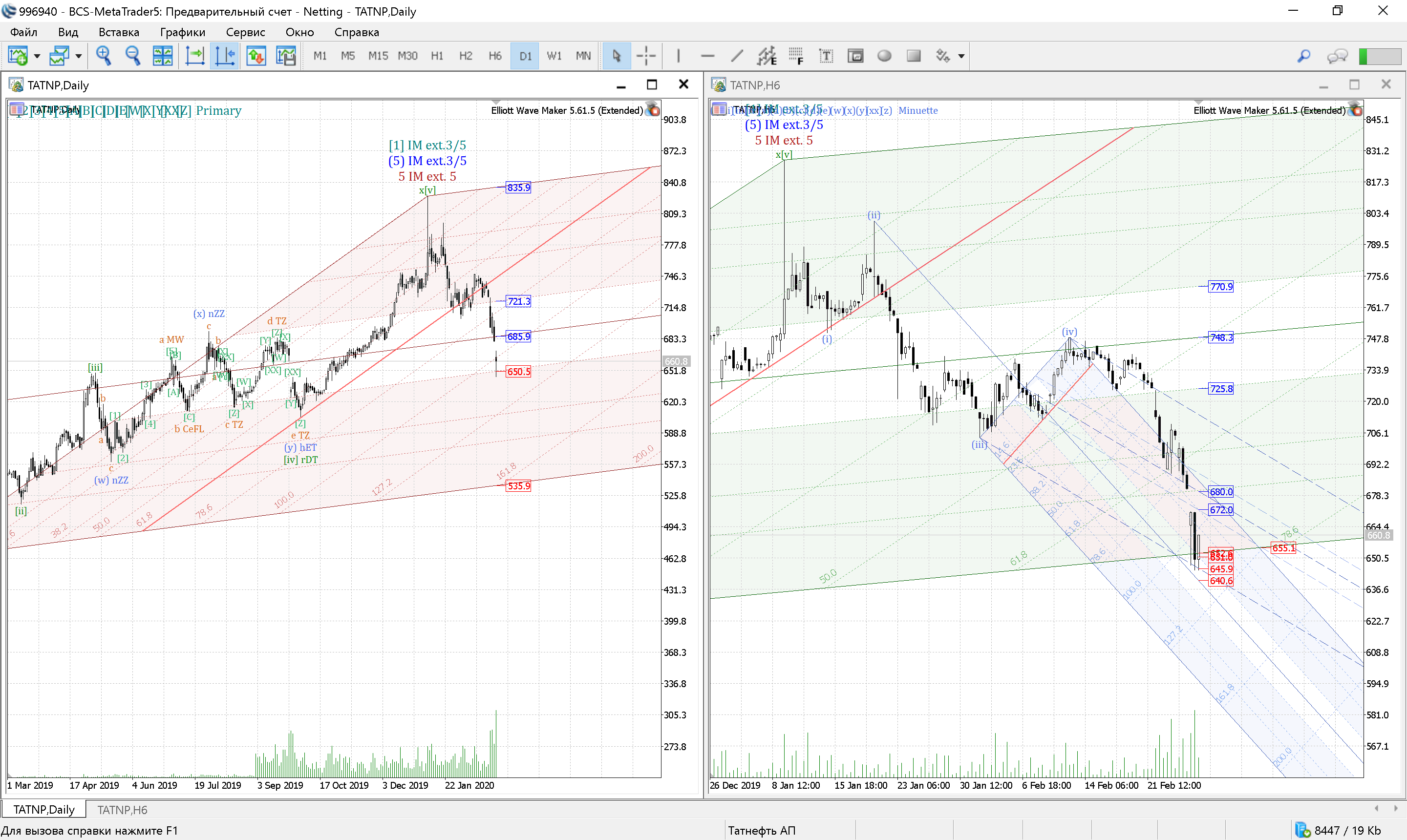This screenshot has height=840, width=1407.
Task: Toggle chart shift from right edge
Action: [x=225, y=56]
